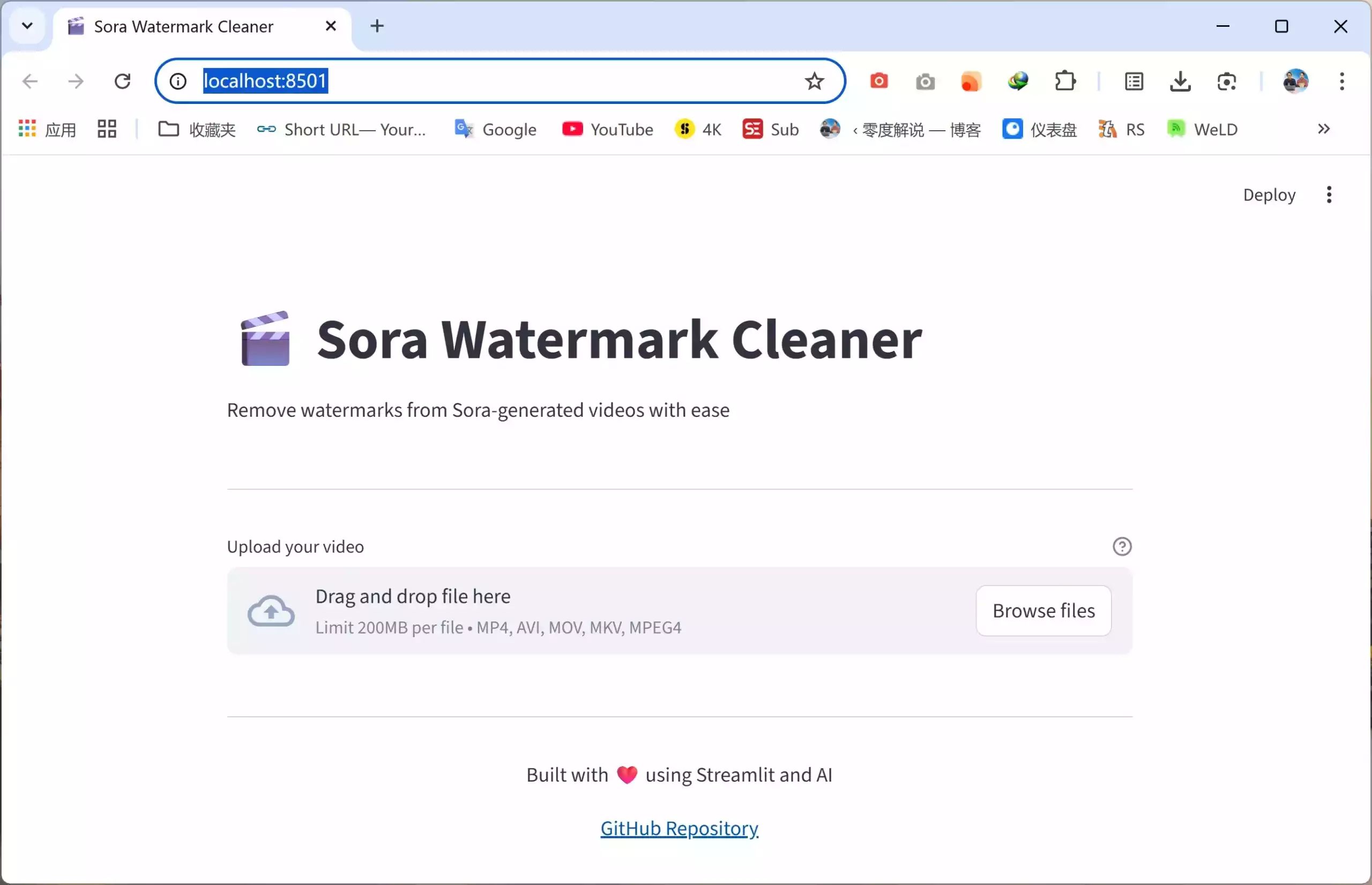Click the Deploy button
1372x885 pixels.
point(1269,195)
